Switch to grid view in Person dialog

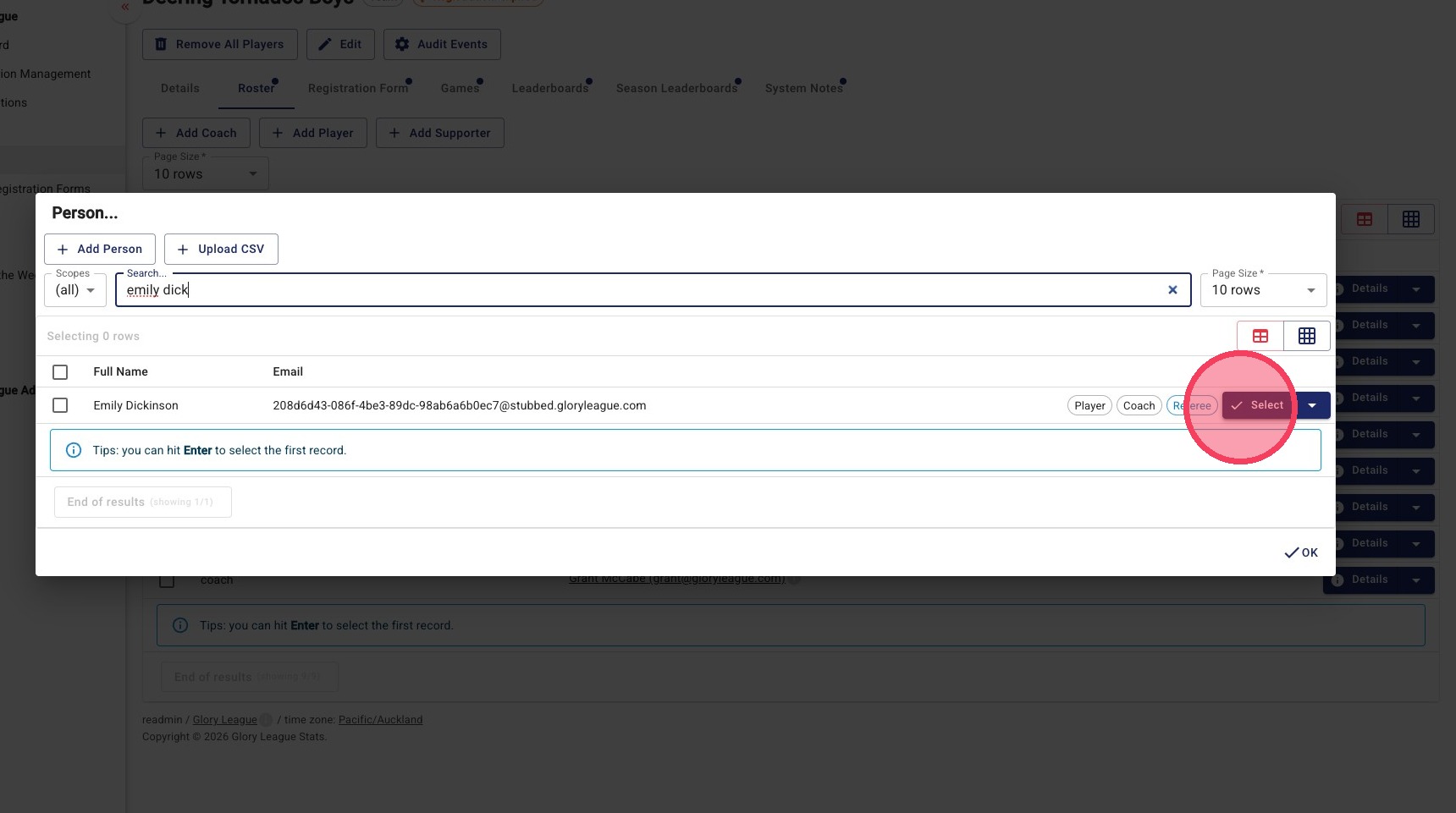point(1307,336)
